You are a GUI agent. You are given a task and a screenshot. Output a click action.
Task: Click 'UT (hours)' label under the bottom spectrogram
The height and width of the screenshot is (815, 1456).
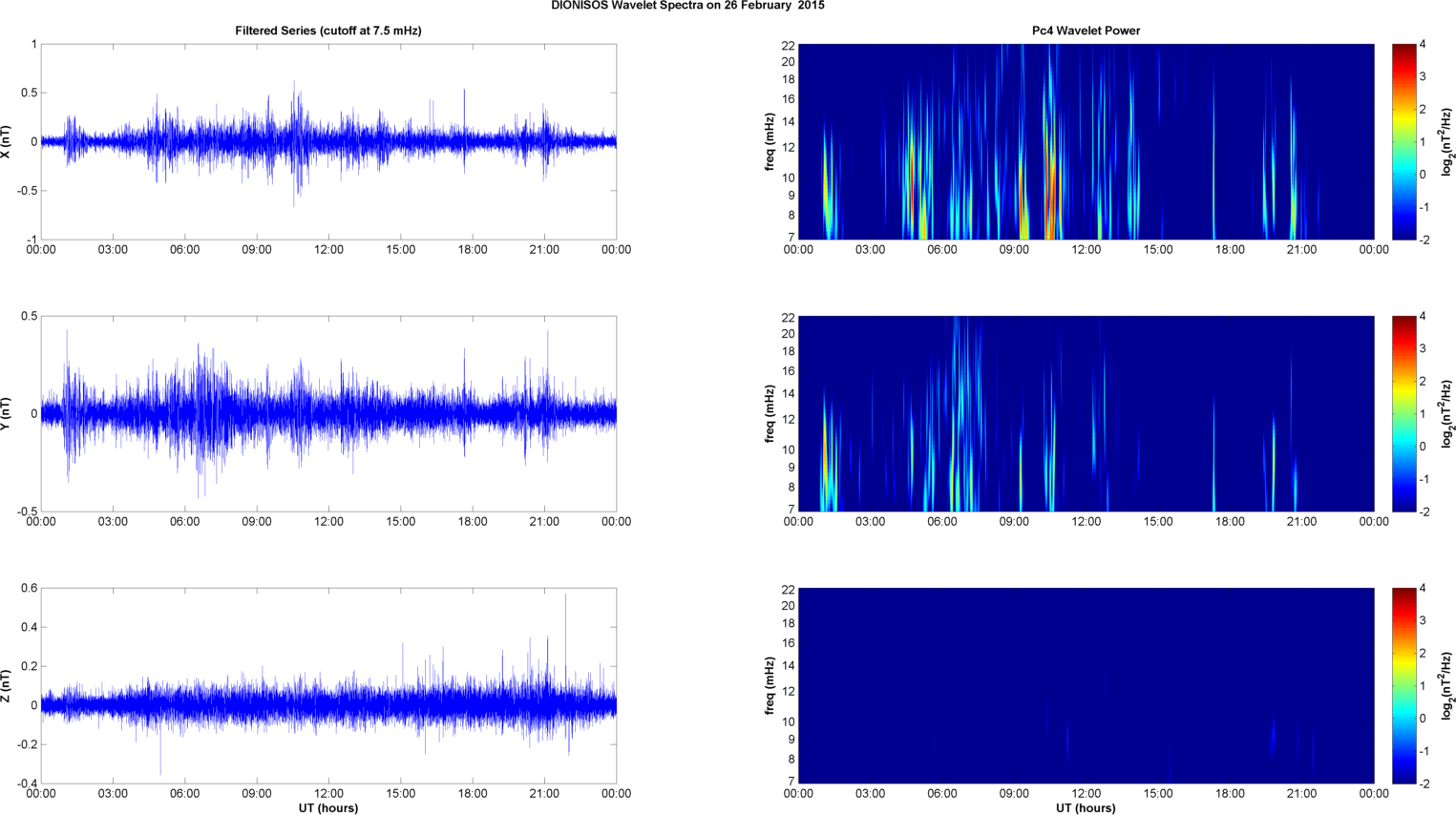pyautogui.click(x=1086, y=808)
